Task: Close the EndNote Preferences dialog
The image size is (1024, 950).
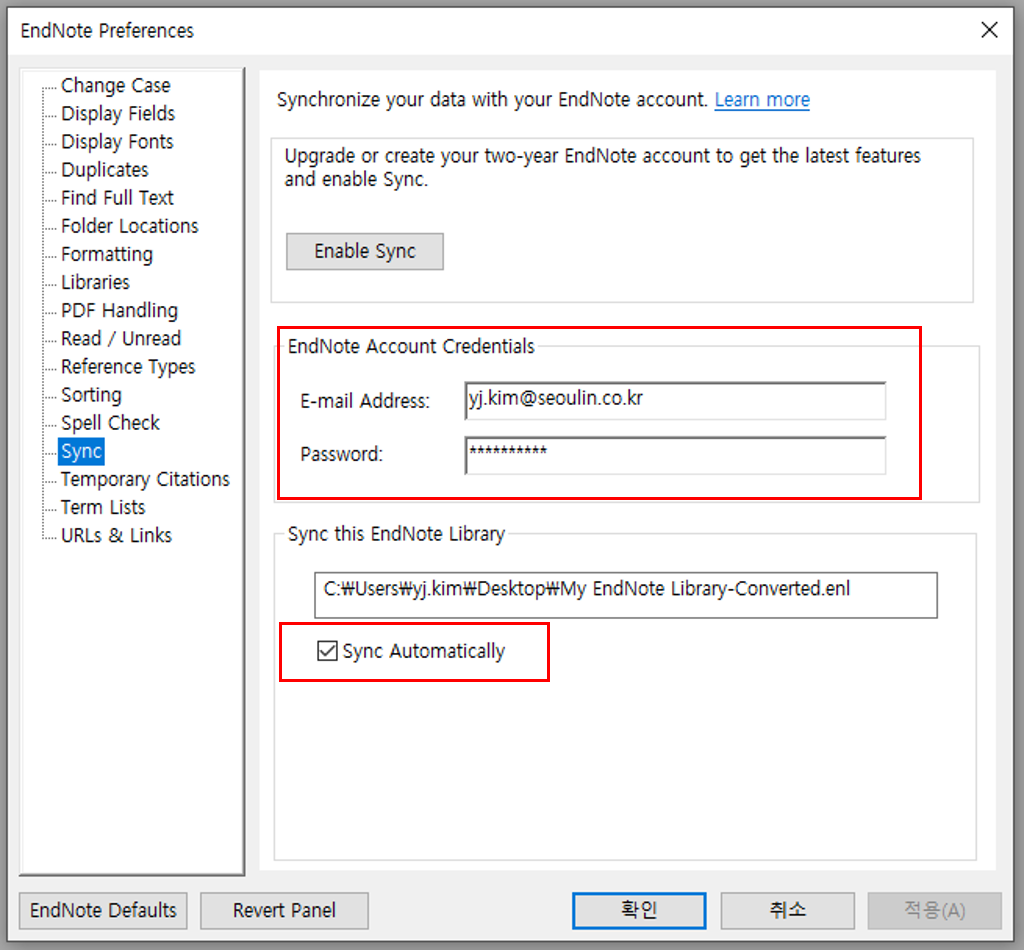Action: 989,30
